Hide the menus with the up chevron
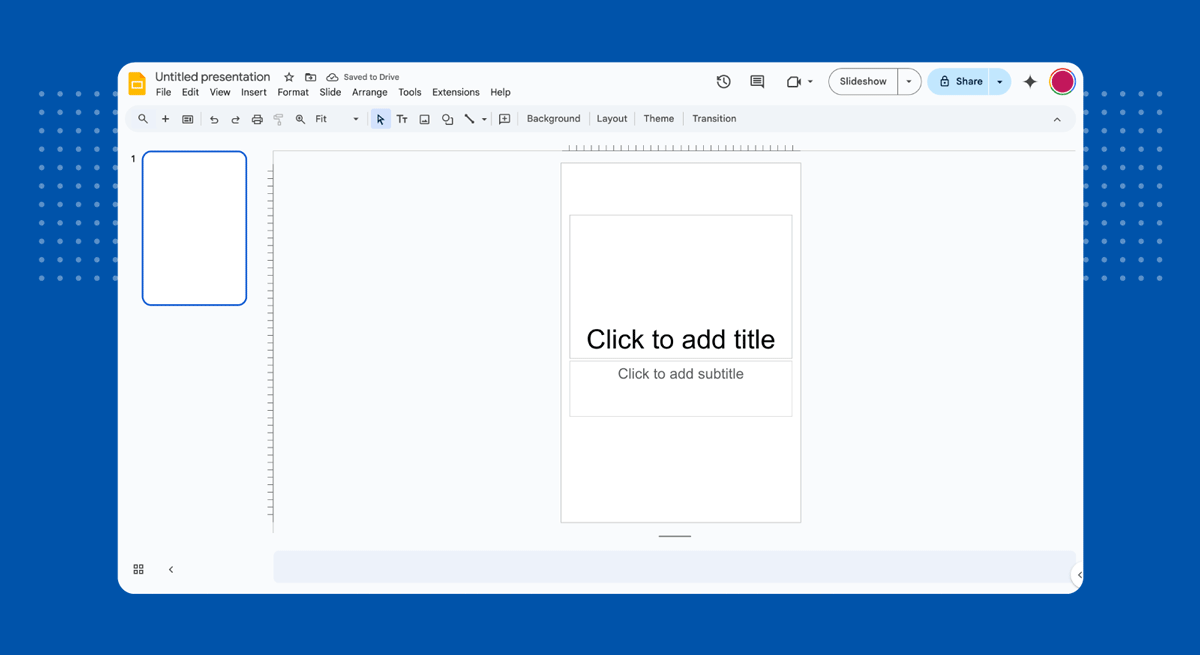 (x=1057, y=120)
